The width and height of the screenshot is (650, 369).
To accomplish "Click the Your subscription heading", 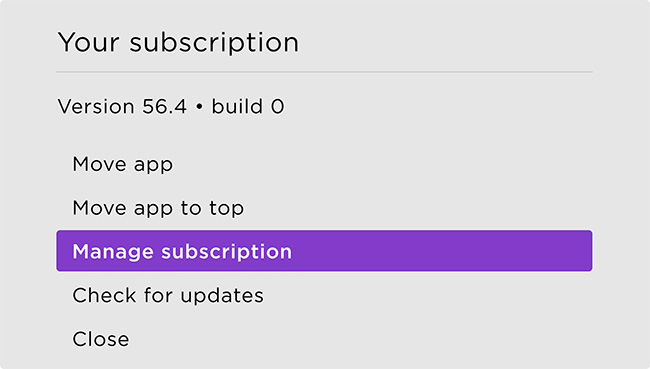I will point(178,42).
